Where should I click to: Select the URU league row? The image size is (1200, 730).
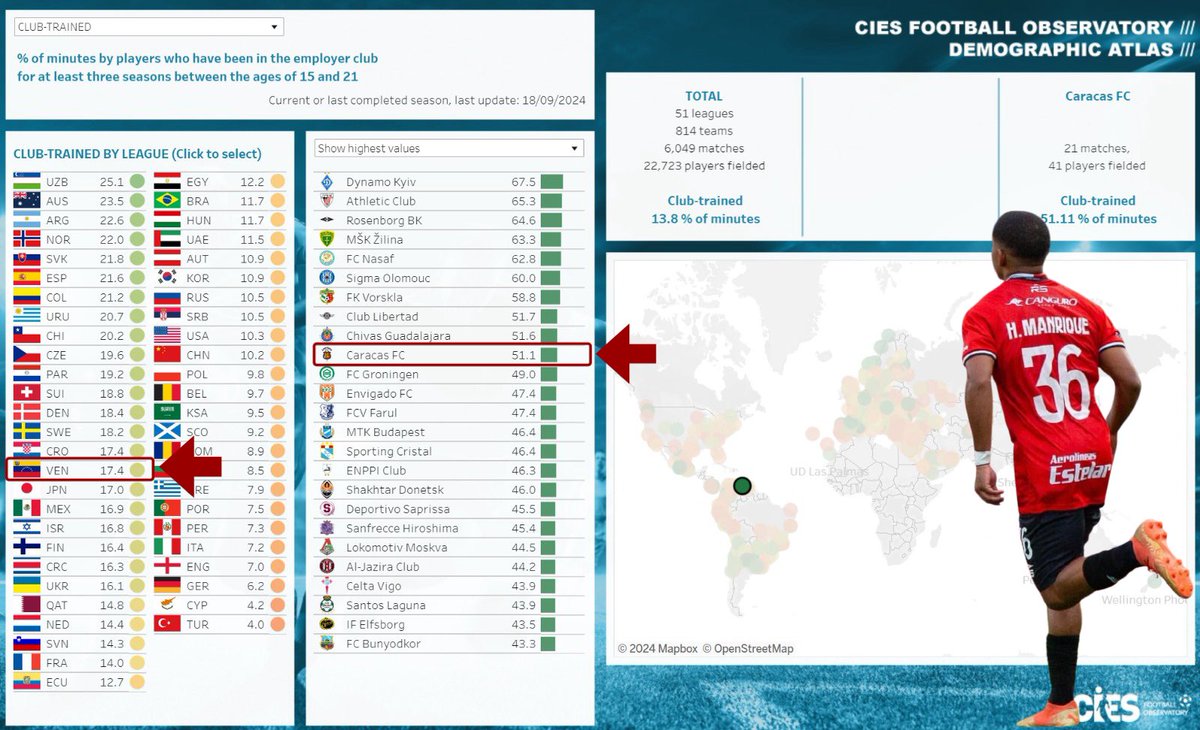tap(80, 317)
